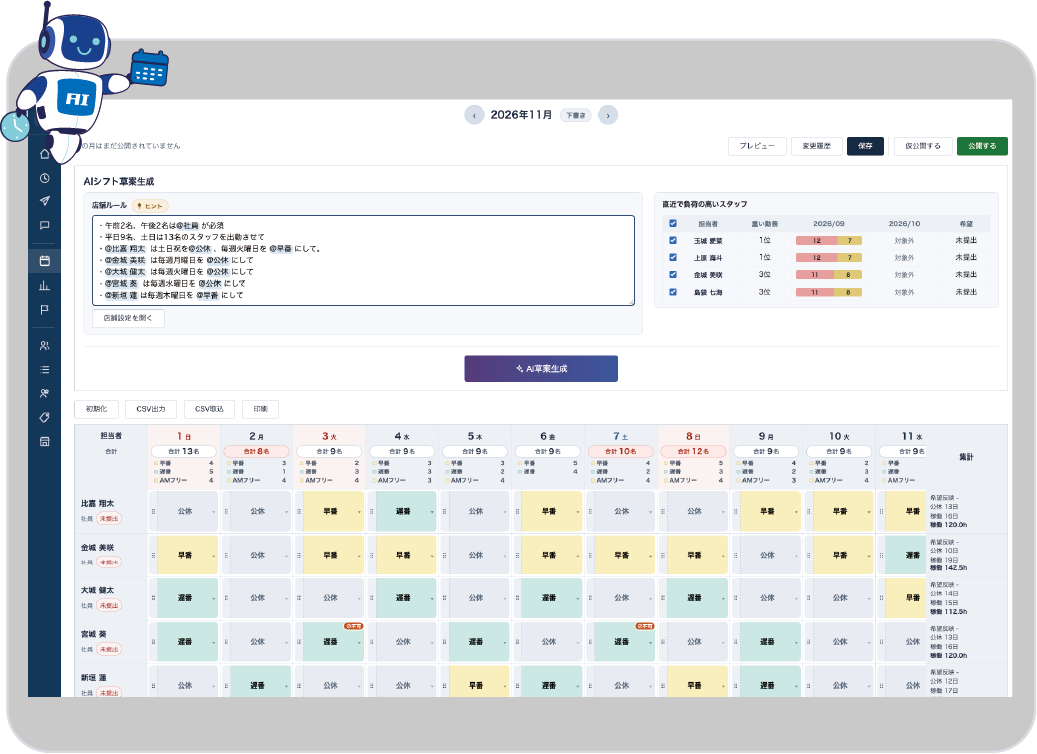Click 玉城 愛菜's 2026/09 load bar

829,241
